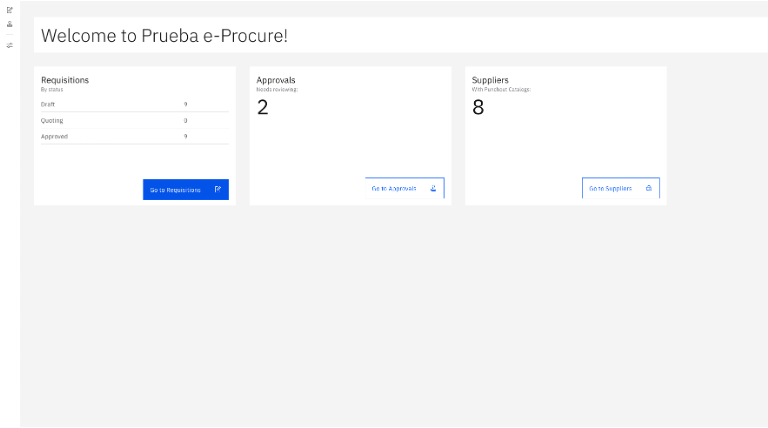Select the Approved status row label
The height and width of the screenshot is (428, 768).
54,136
